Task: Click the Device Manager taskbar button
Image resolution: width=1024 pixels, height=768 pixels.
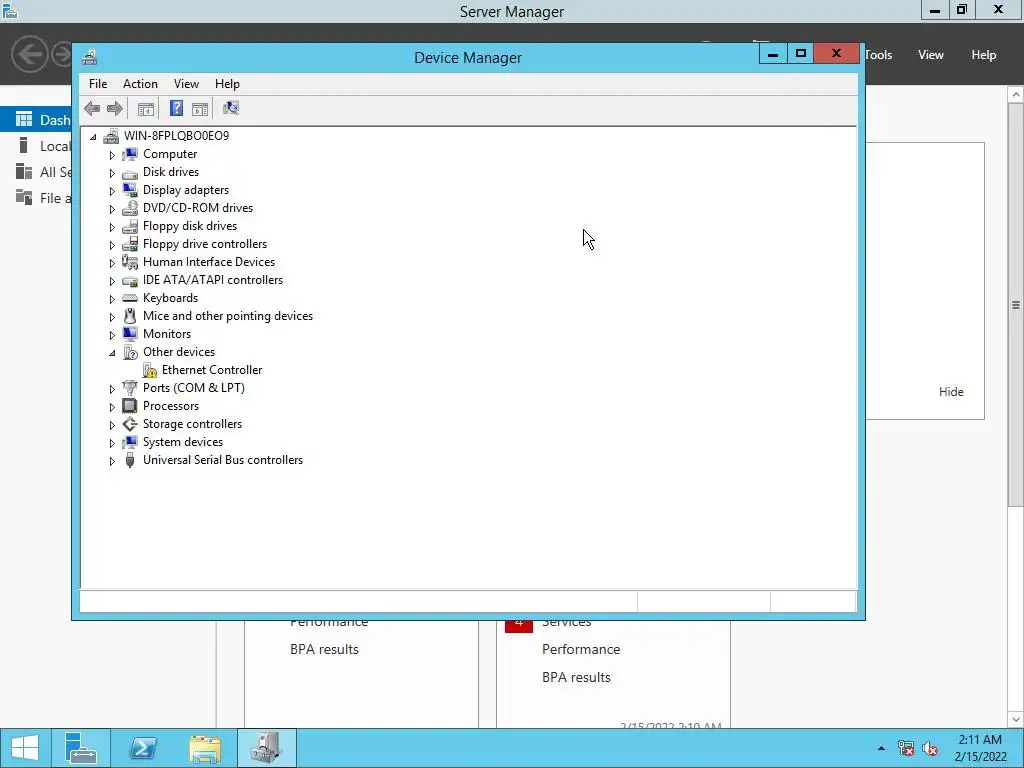Action: point(266,748)
